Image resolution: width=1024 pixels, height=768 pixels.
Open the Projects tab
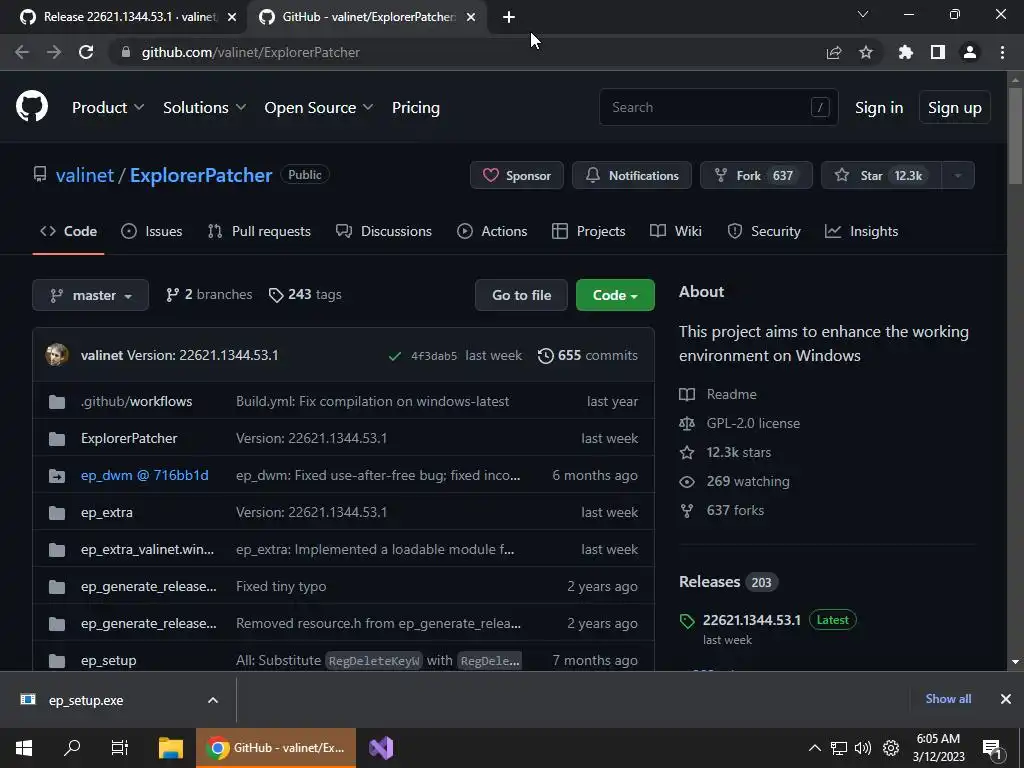(x=588, y=231)
